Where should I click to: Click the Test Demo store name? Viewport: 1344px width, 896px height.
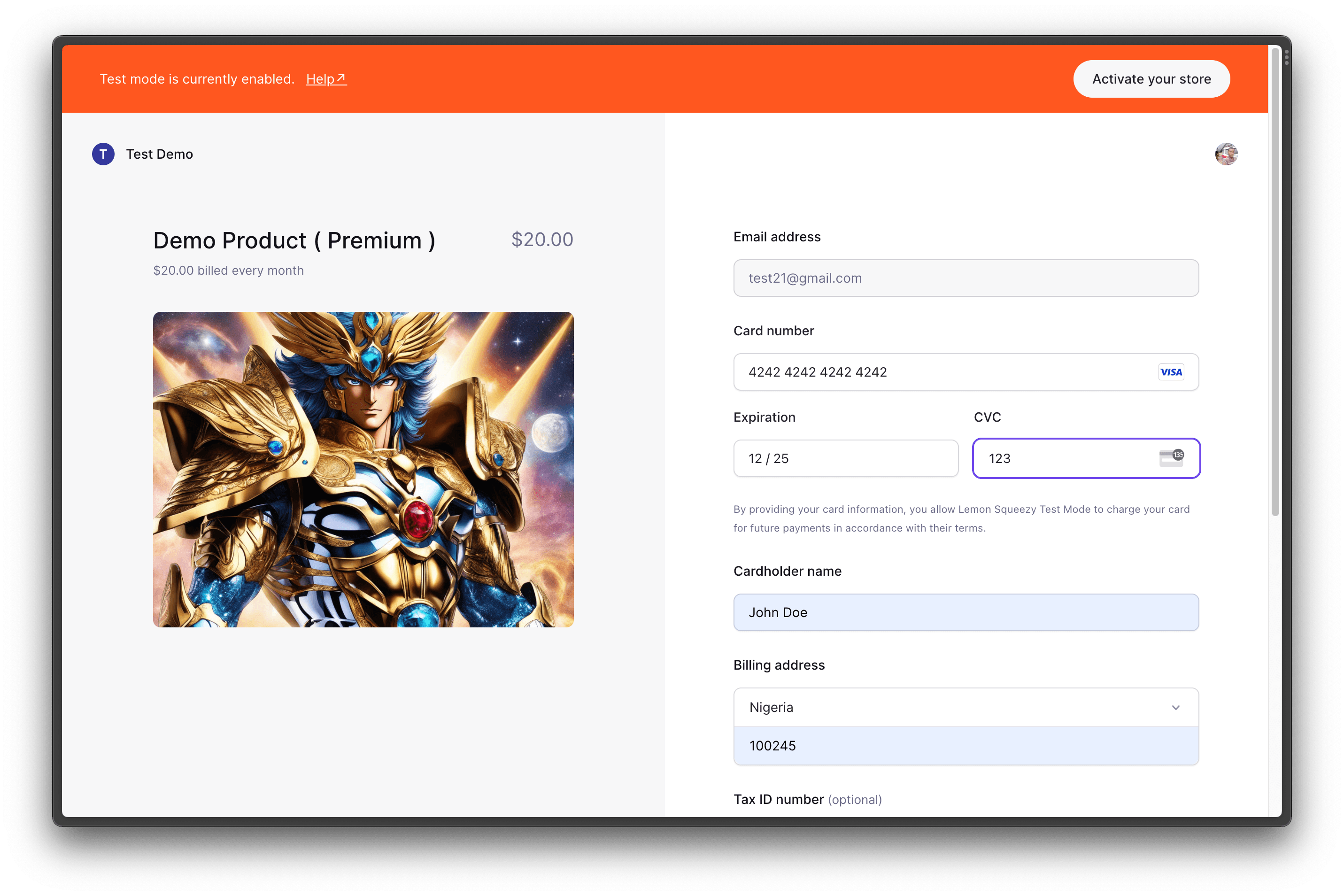click(x=159, y=154)
